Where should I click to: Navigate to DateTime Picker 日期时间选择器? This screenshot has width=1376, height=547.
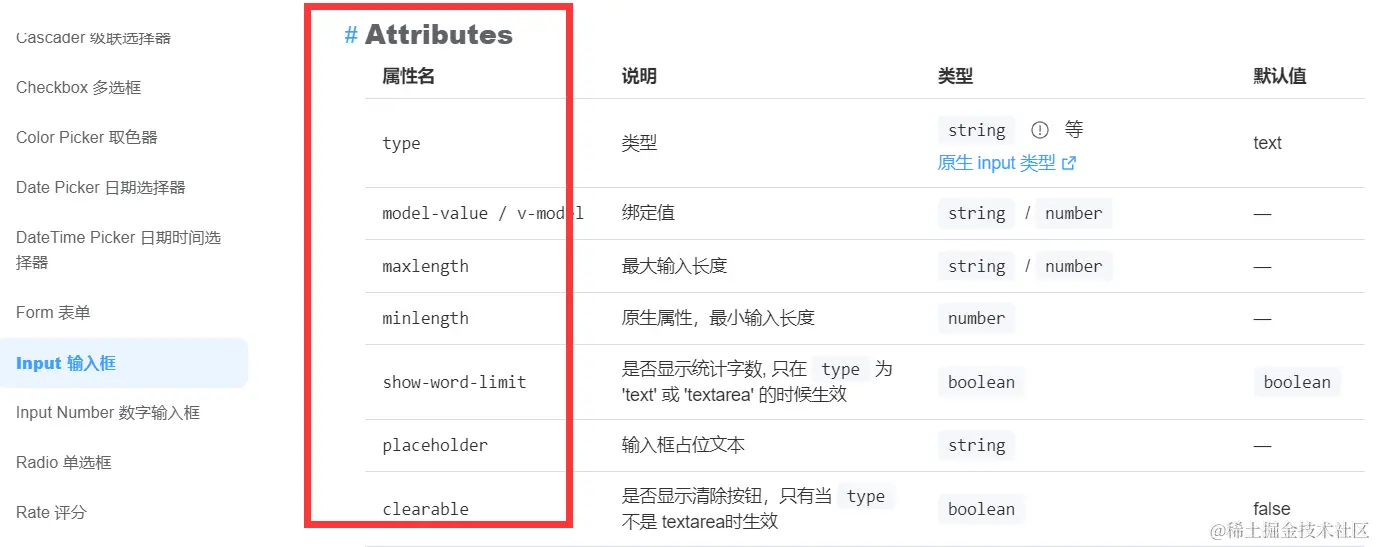pyautogui.click(x=119, y=250)
